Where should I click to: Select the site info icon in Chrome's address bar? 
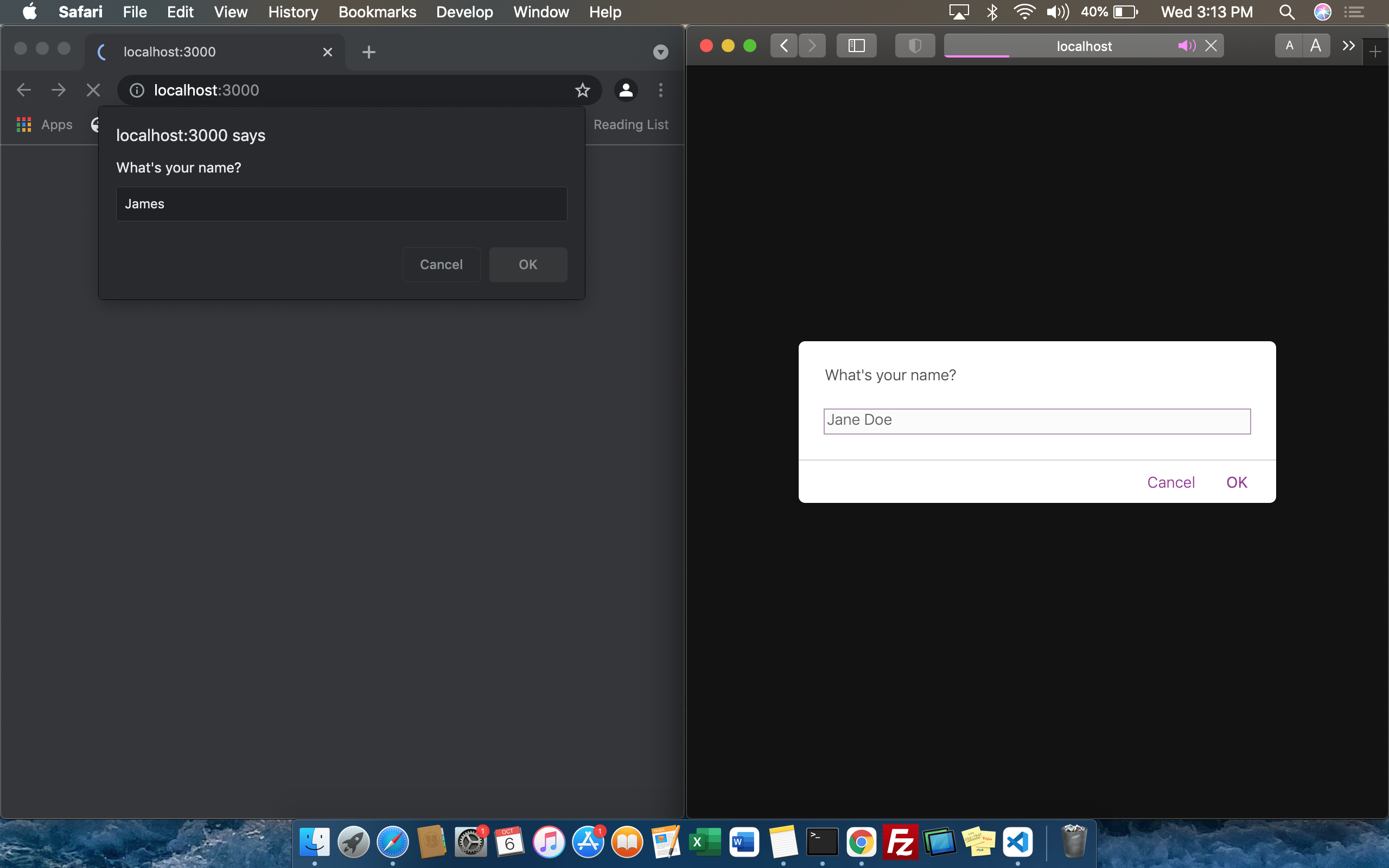136,90
